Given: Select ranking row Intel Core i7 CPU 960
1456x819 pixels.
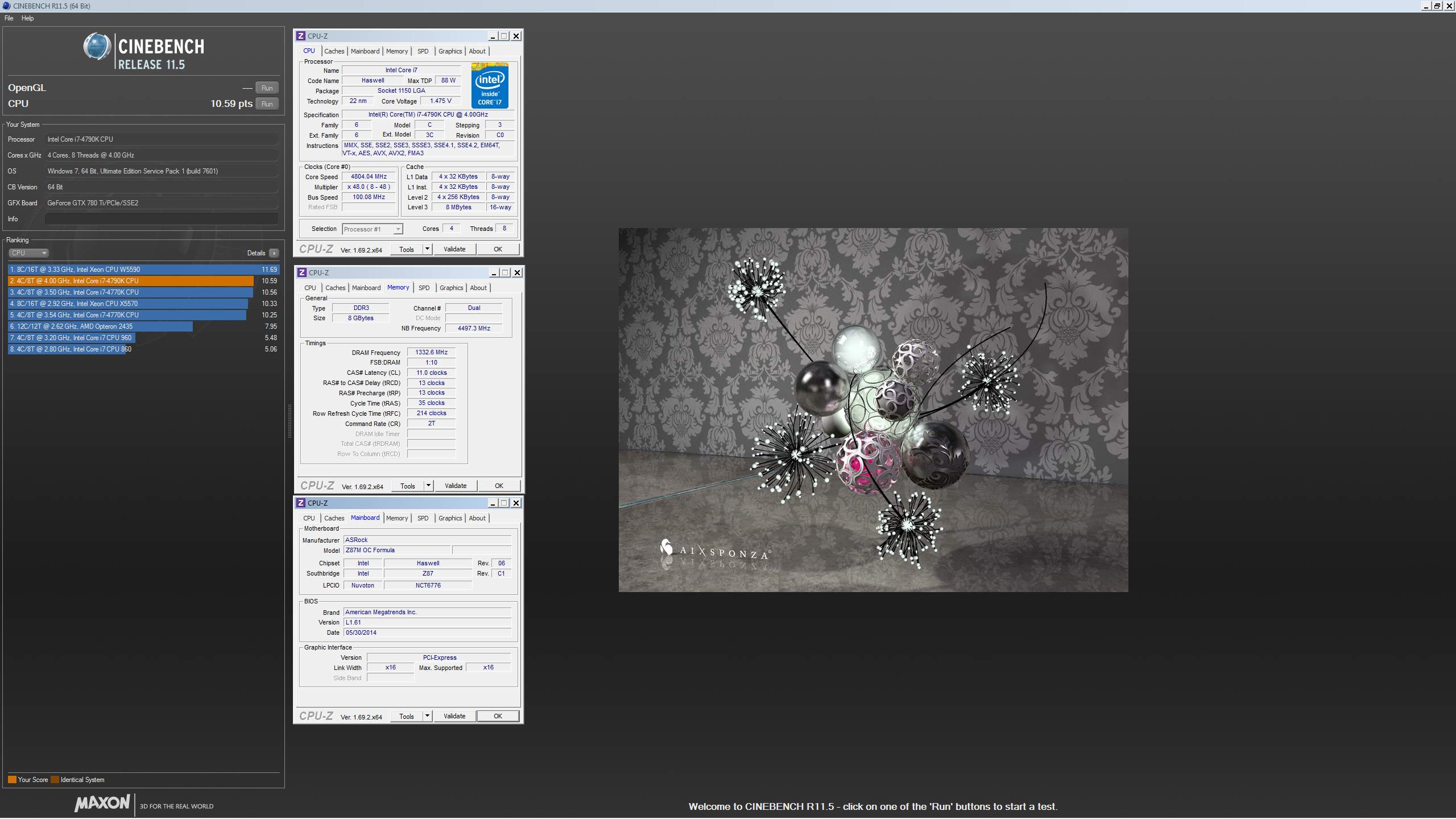Looking at the screenshot, I should 144,338.
